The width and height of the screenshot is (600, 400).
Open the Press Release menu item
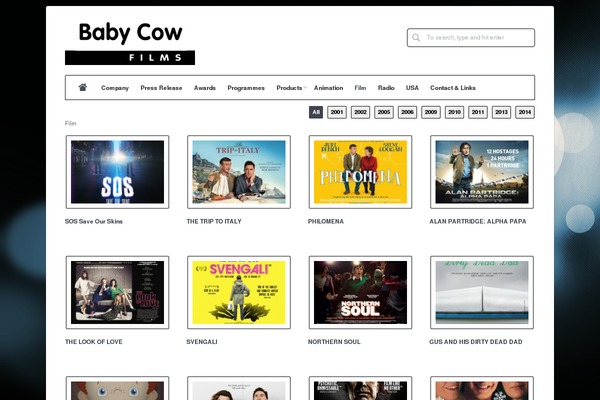pyautogui.click(x=161, y=88)
